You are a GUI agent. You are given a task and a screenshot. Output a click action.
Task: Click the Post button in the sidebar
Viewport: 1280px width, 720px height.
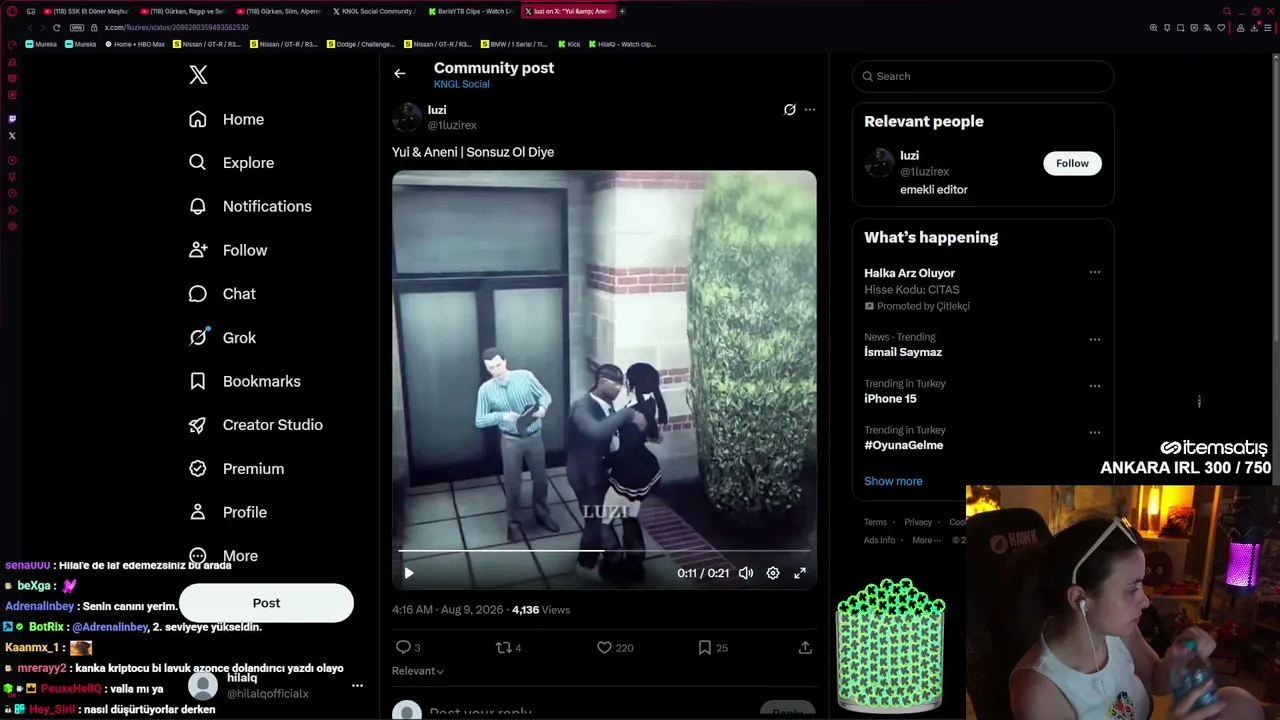tap(266, 603)
